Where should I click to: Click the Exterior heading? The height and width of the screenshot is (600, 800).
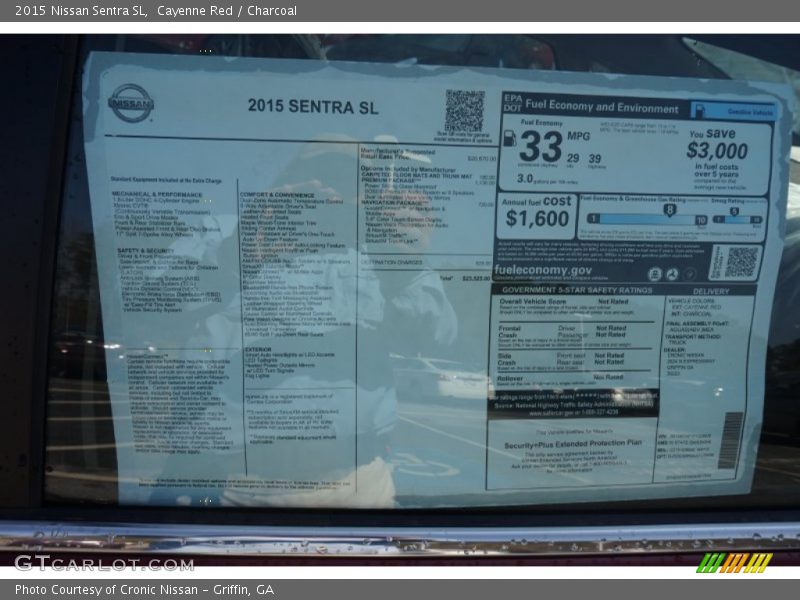(x=258, y=349)
